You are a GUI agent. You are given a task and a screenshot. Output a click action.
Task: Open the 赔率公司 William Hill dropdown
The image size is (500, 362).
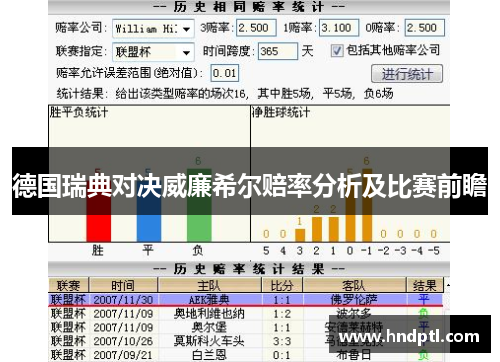(x=153, y=29)
